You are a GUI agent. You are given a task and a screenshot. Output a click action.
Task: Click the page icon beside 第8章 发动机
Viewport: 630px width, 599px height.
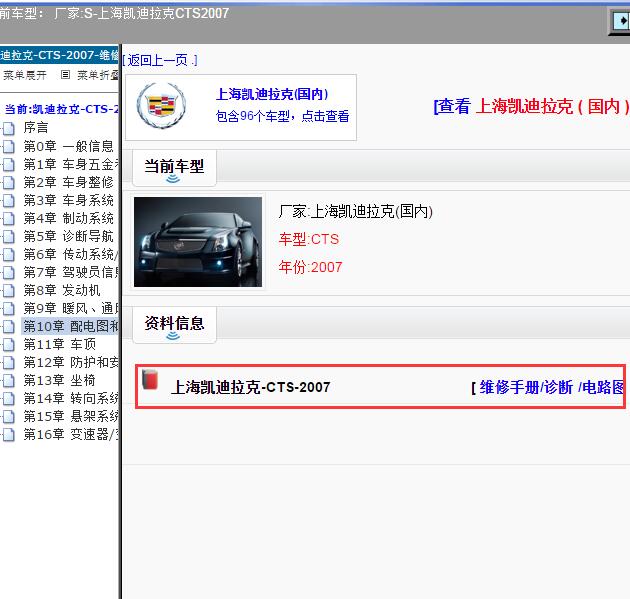[9, 290]
